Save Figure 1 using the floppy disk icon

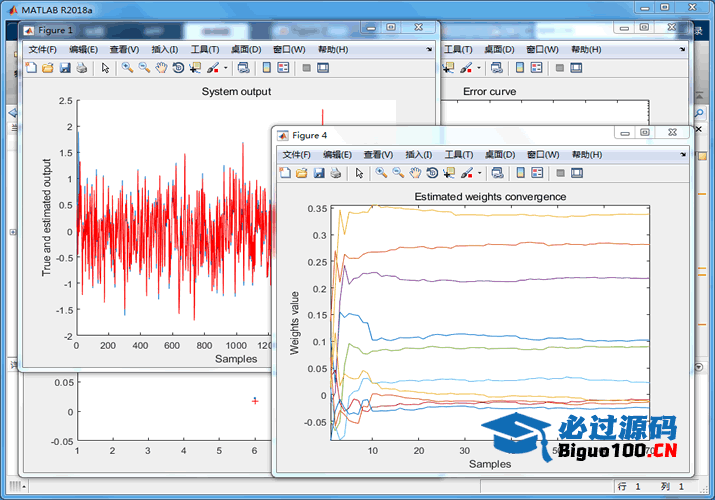[64, 68]
